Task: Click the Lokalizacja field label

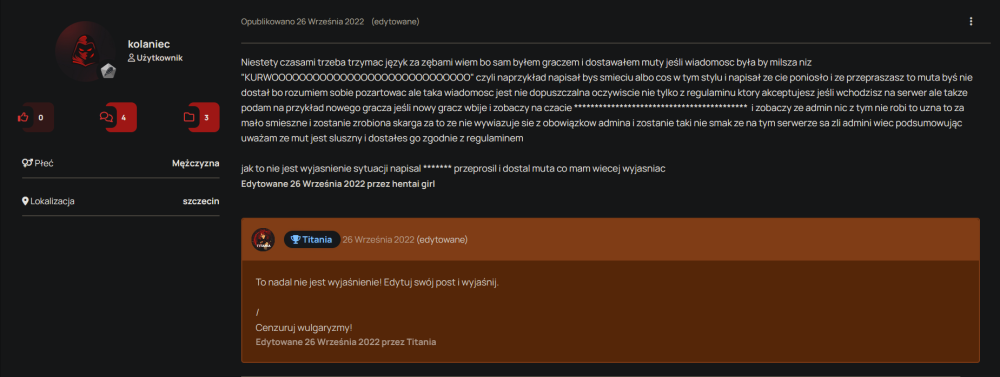Action: pyautogui.click(x=52, y=201)
